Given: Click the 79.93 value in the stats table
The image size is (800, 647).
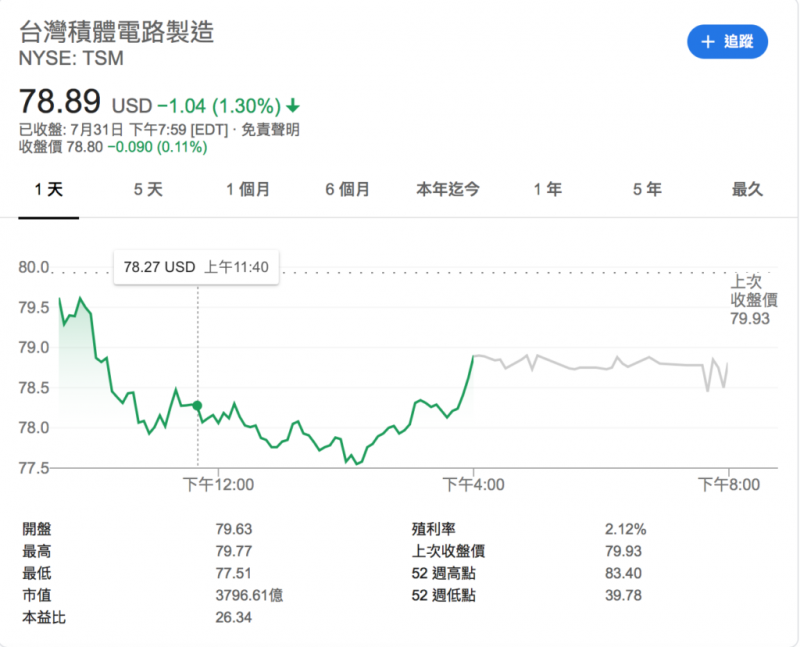Looking at the screenshot, I should (623, 551).
